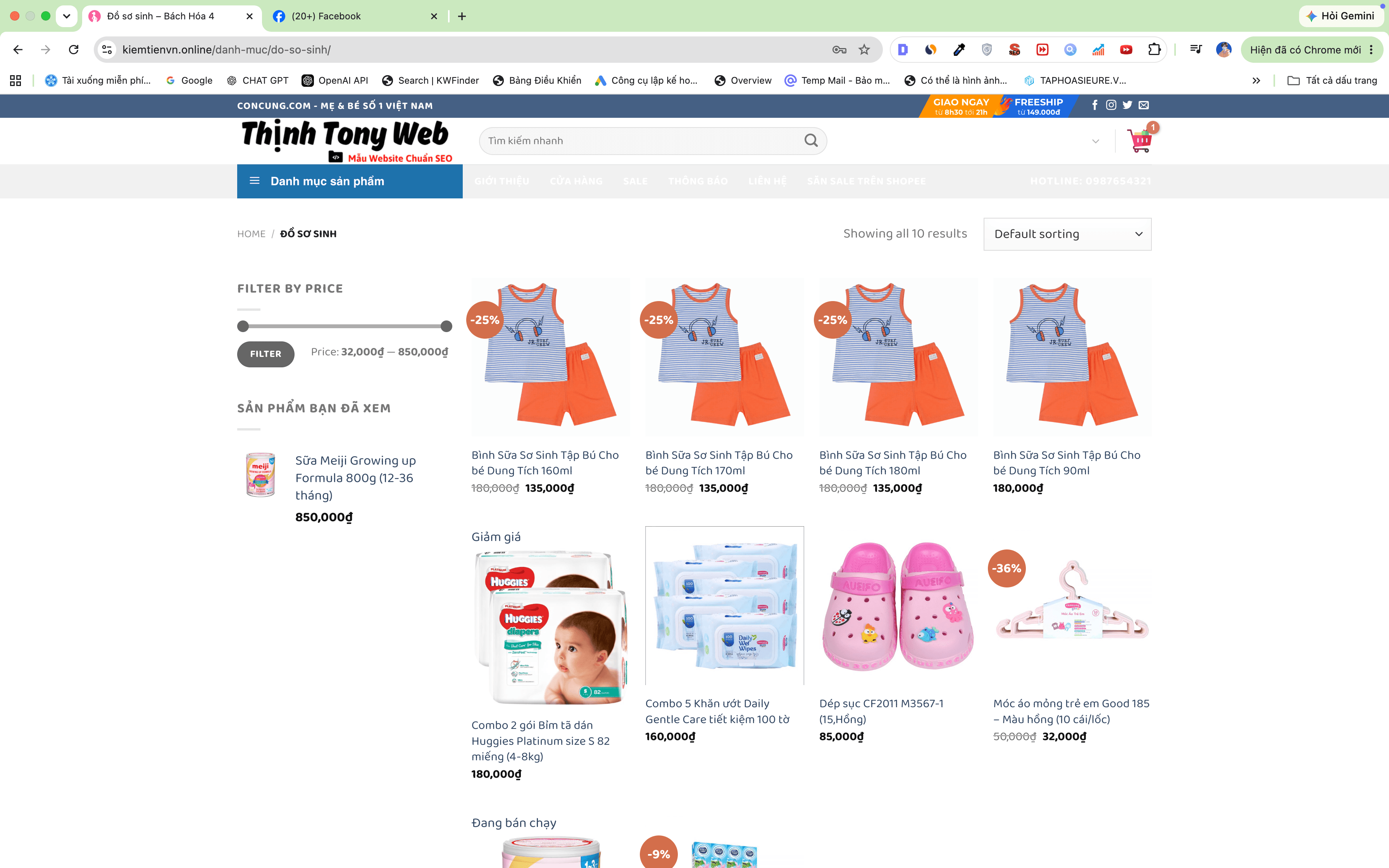Expand the Danh mục sản phẩm menu
1389x868 pixels.
point(350,181)
